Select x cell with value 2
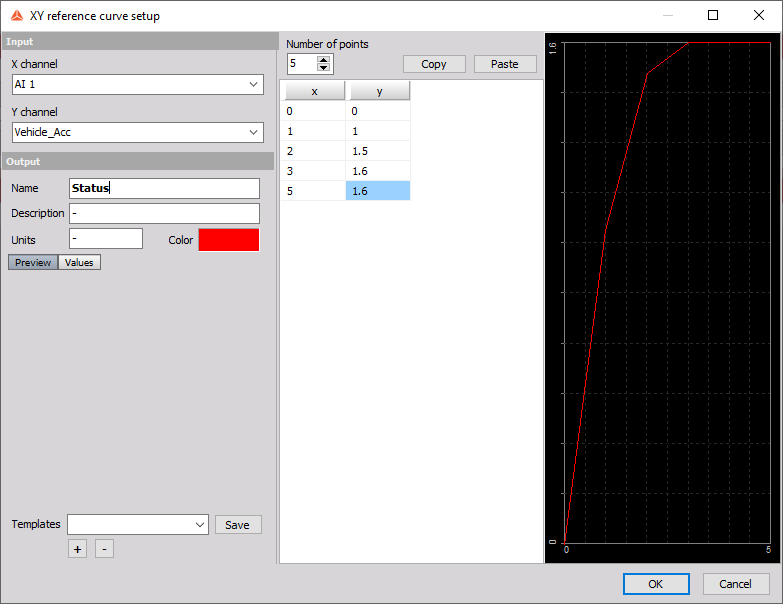The image size is (783, 604). pyautogui.click(x=314, y=151)
